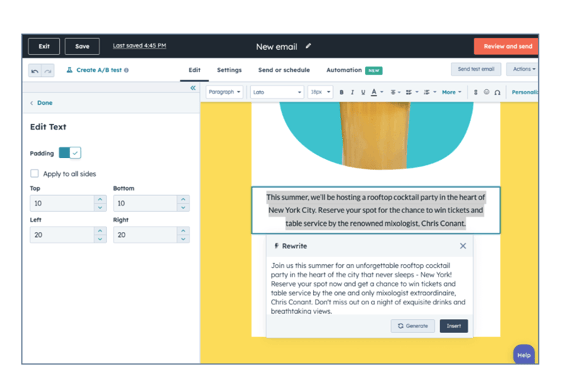Image resolution: width=571 pixels, height=381 pixels.
Task: Toggle italic formatting
Action: [x=352, y=92]
